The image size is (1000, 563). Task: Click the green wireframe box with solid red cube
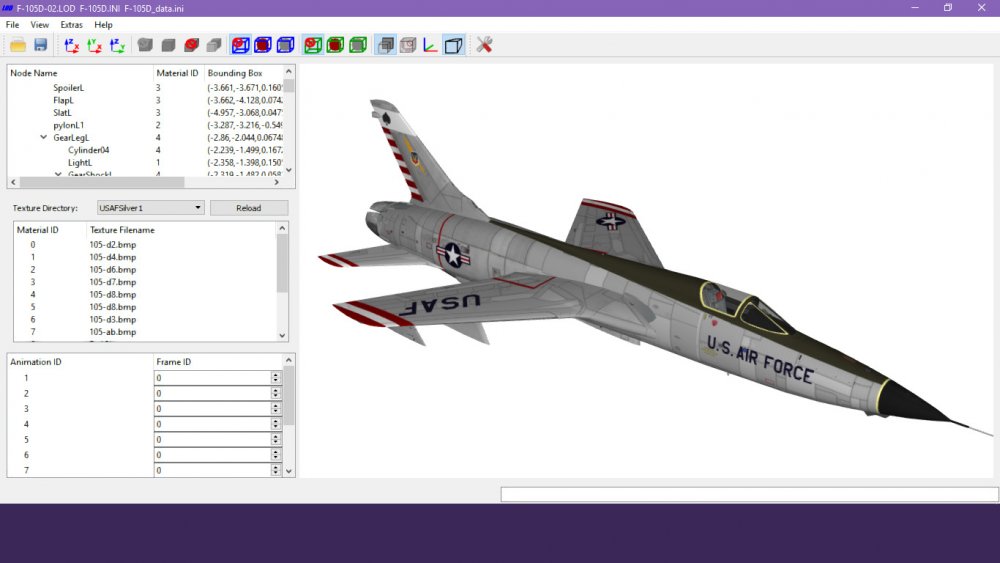[335, 45]
